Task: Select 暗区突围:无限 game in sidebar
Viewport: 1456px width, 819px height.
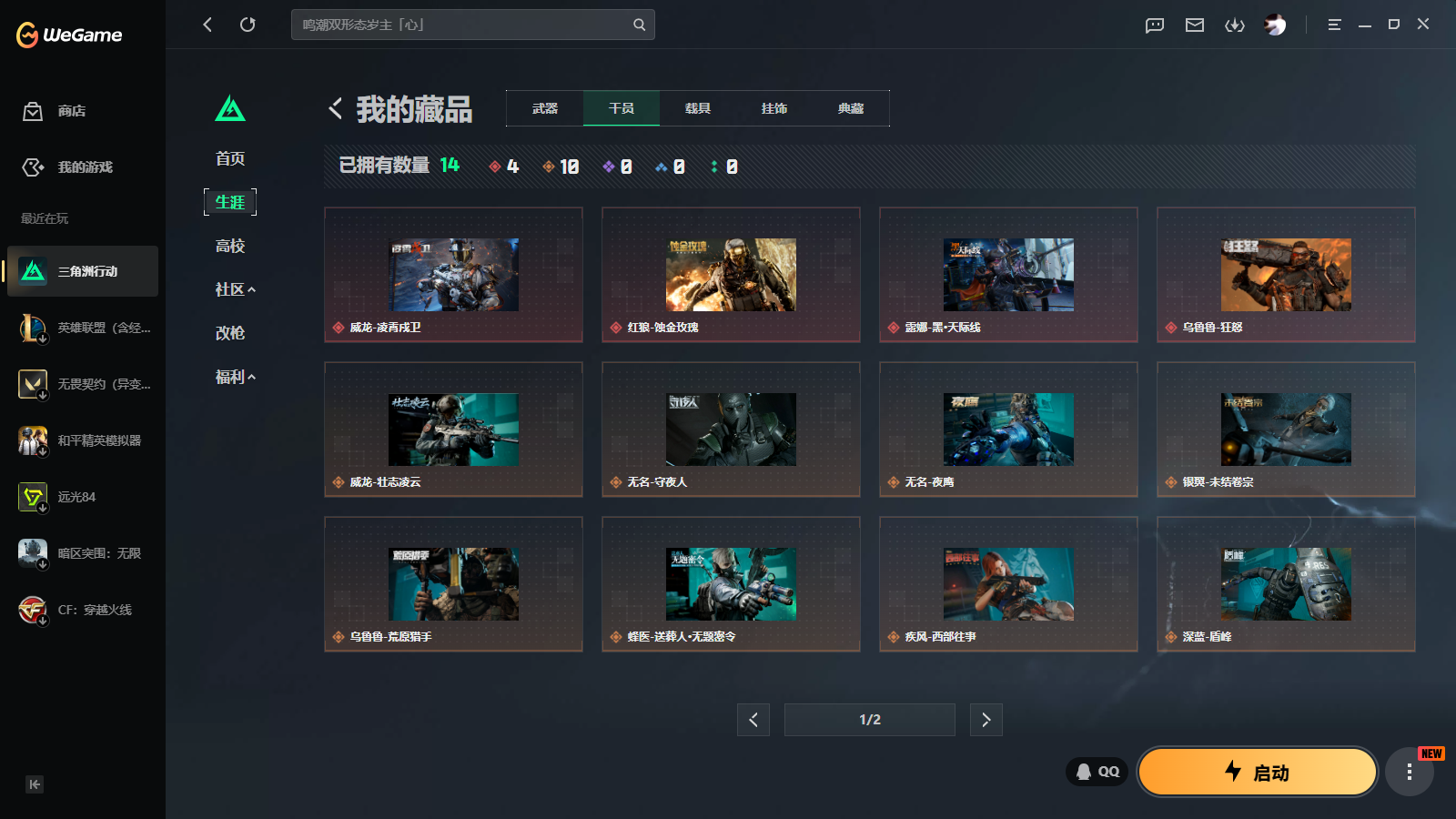Action: pos(83,553)
